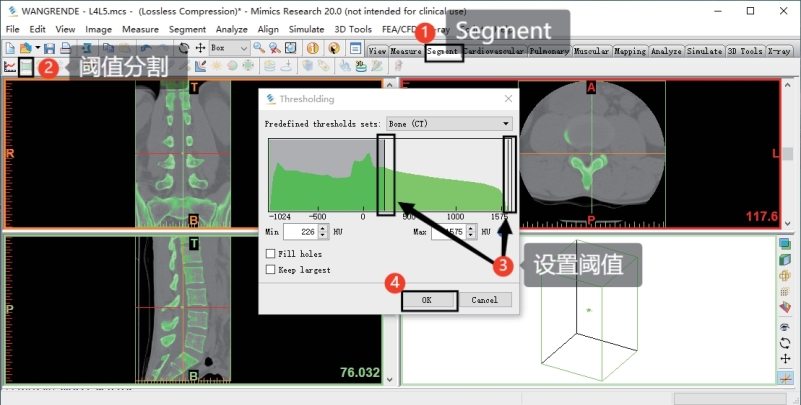This screenshot has width=801, height=405.
Task: Click the orange pointer help icon
Action: click(x=334, y=48)
